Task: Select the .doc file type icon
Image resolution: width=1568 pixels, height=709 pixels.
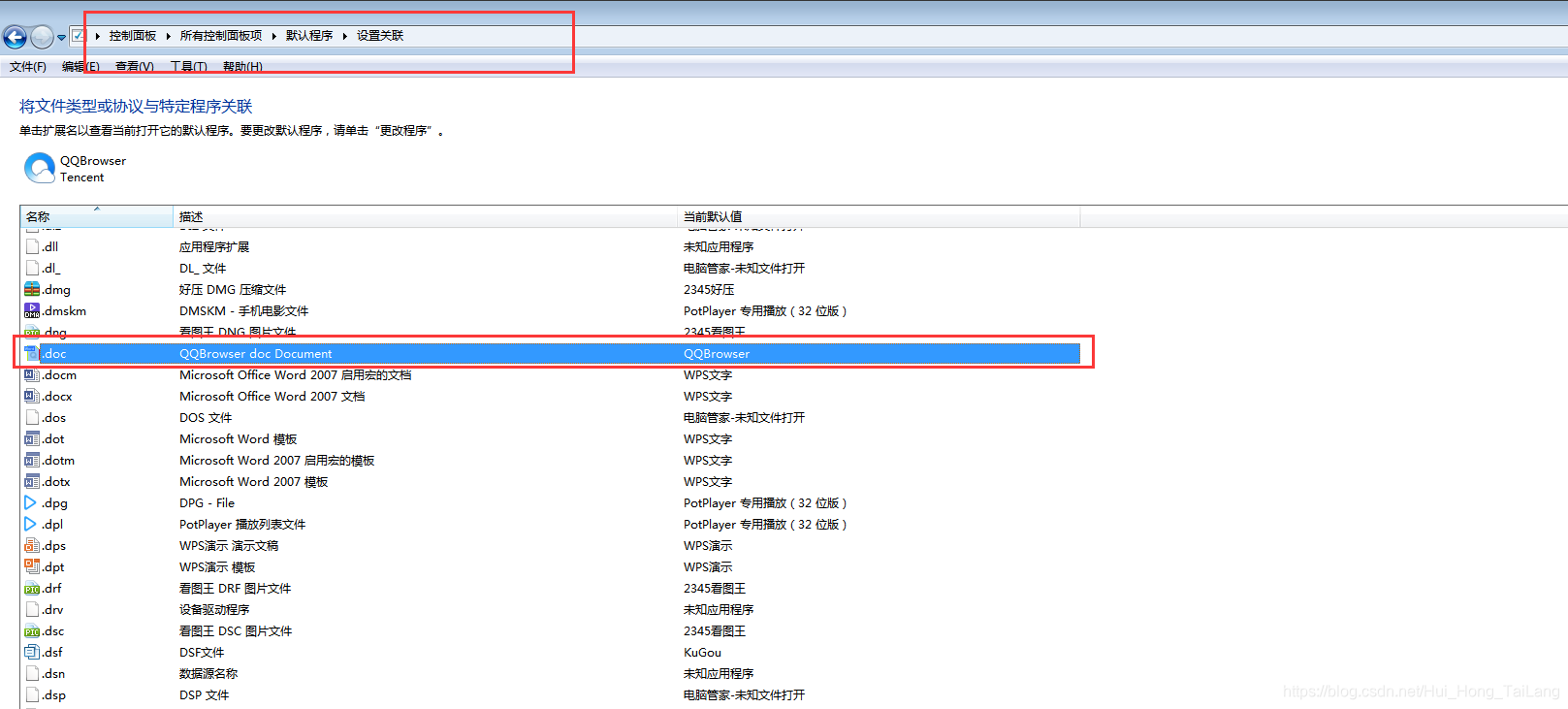Action: 32,353
